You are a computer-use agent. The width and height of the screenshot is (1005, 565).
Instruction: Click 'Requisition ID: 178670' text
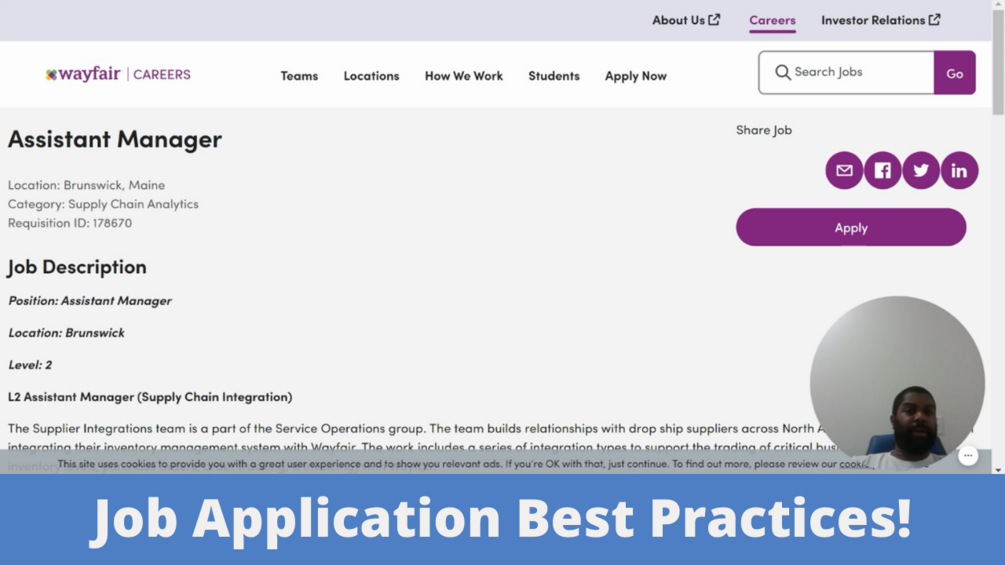click(70, 223)
